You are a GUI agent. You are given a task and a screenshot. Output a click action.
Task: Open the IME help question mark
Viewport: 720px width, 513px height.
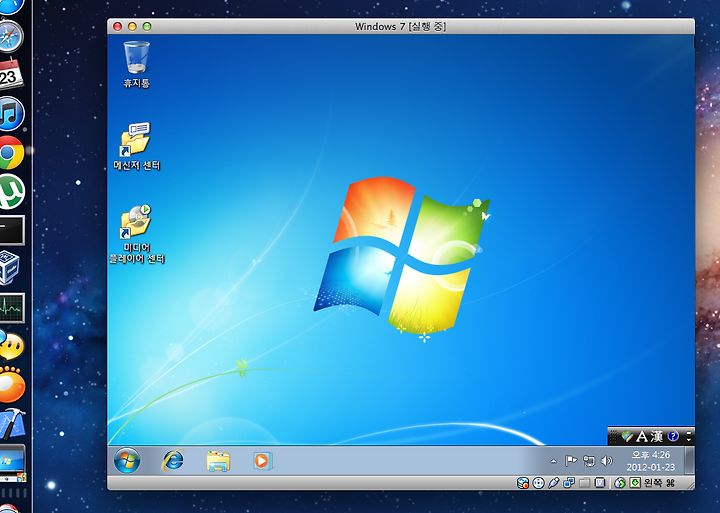tap(673, 436)
